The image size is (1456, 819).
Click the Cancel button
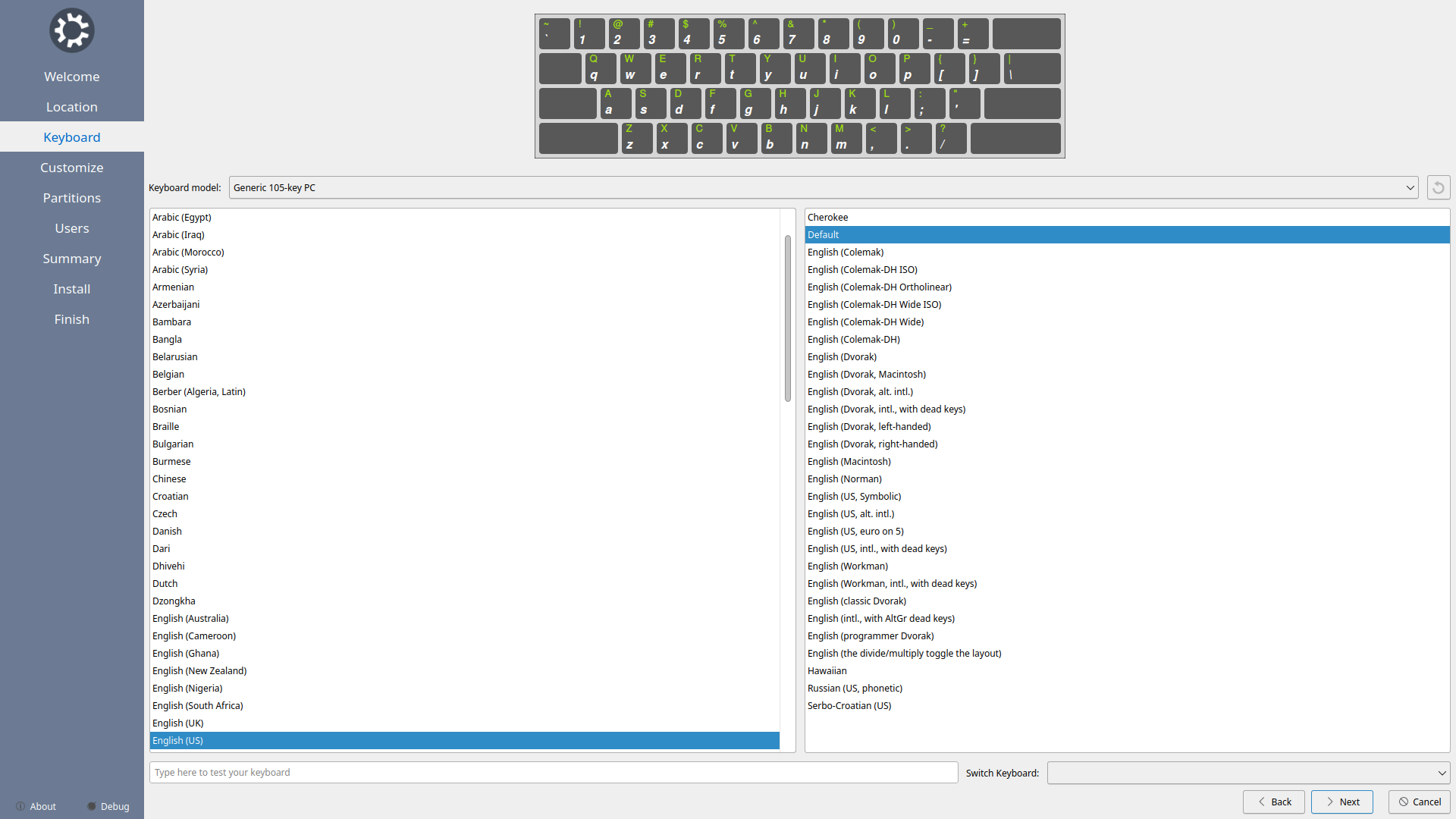[x=1419, y=802]
